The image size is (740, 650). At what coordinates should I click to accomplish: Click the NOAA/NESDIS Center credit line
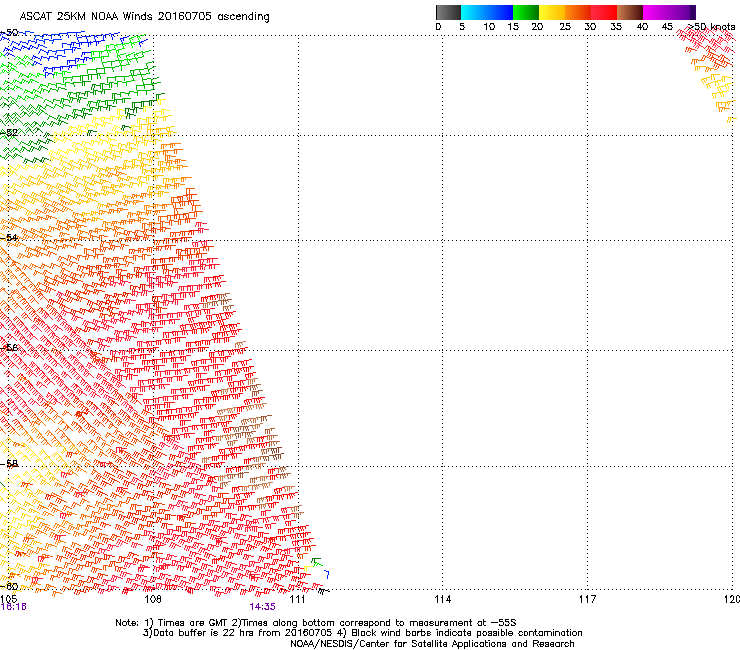[432, 644]
